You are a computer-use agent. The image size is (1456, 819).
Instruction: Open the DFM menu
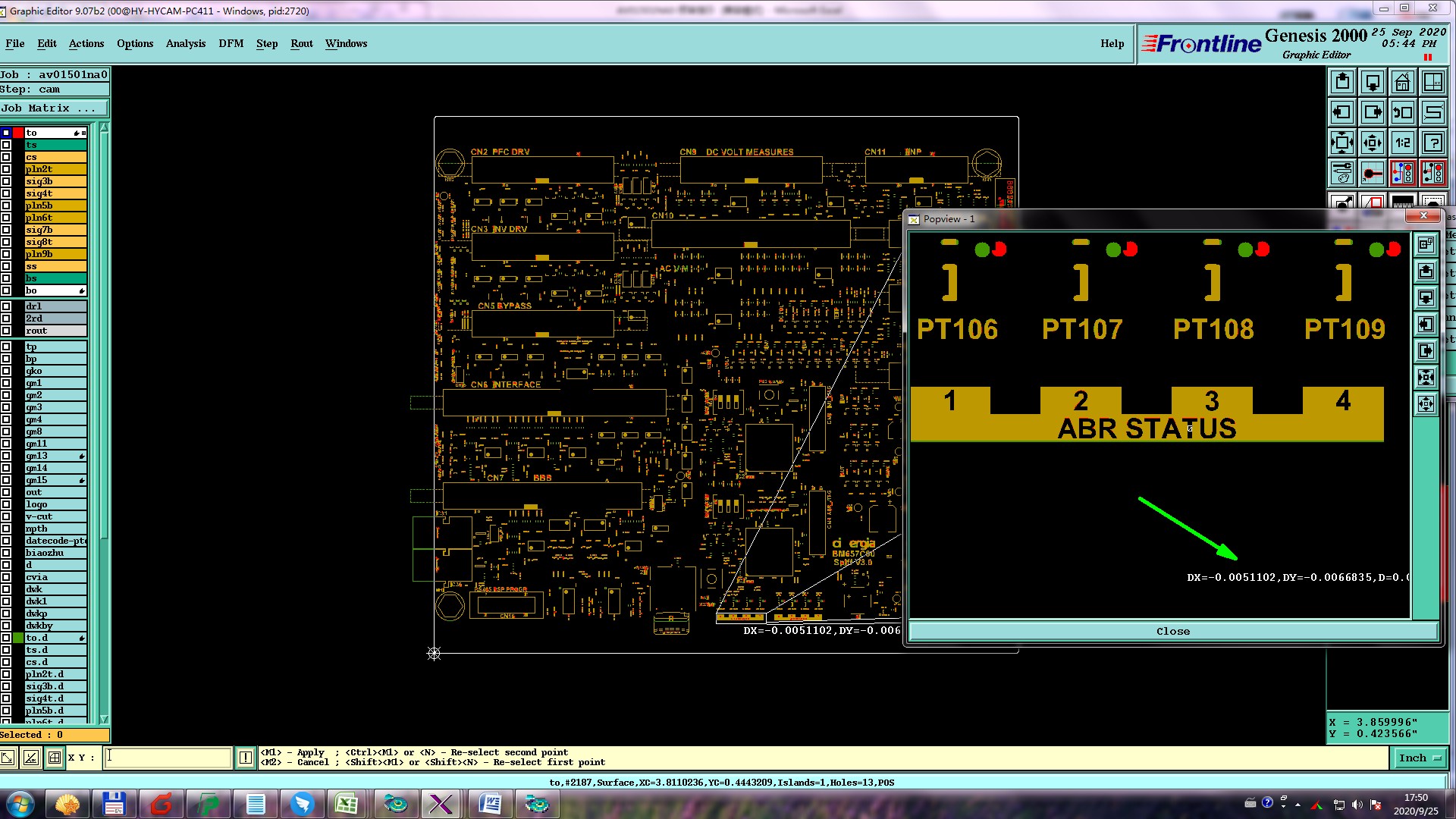[x=231, y=43]
